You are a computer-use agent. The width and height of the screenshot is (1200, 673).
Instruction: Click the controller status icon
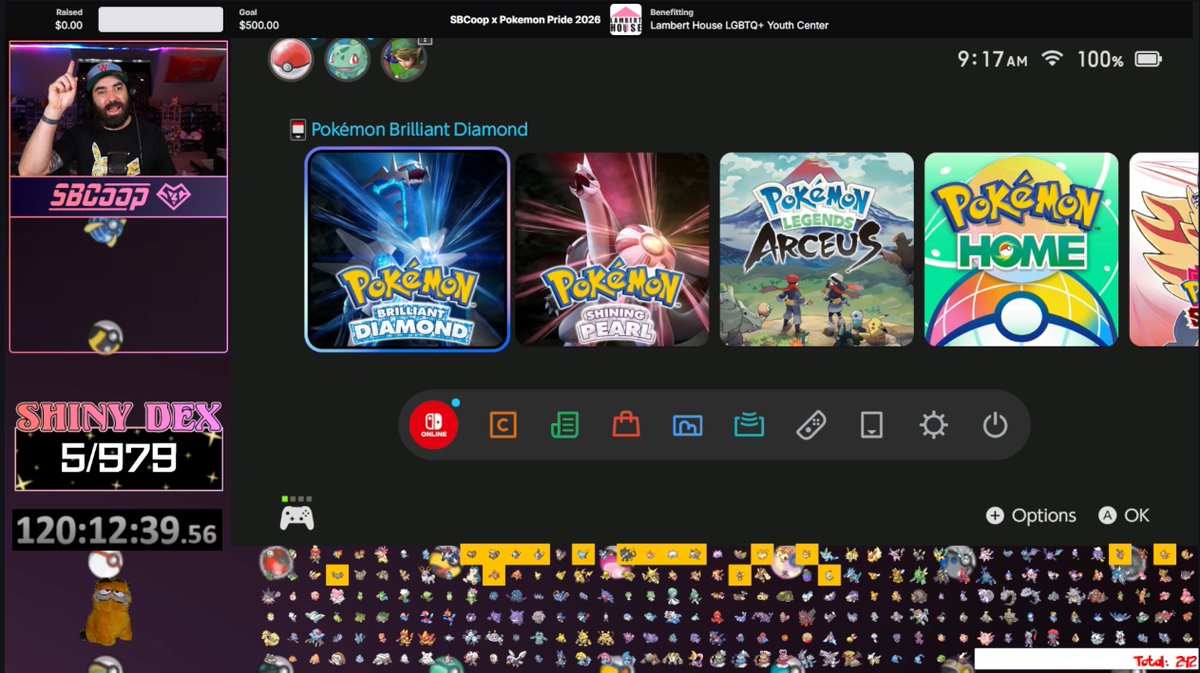point(296,515)
